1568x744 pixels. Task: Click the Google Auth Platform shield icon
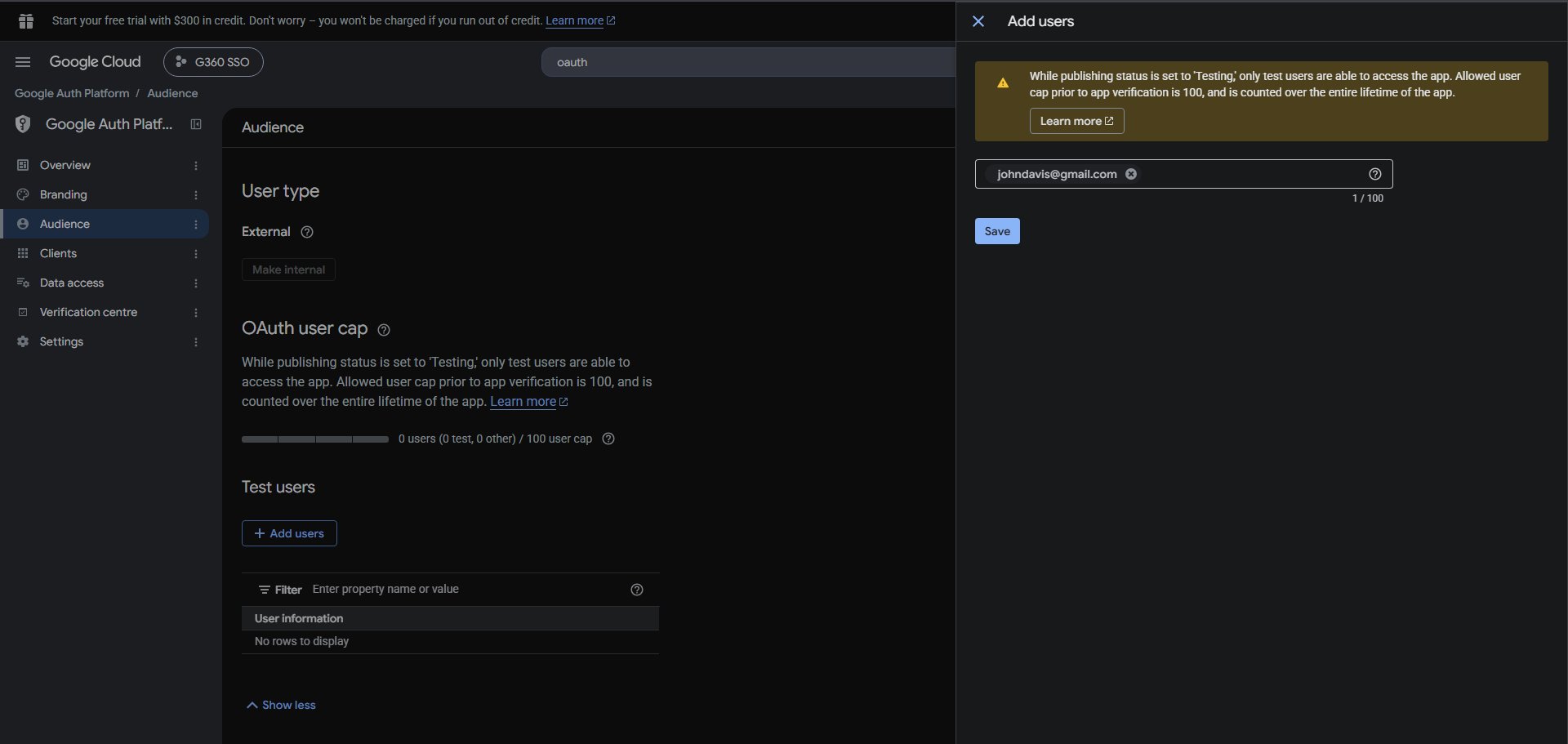[23, 124]
